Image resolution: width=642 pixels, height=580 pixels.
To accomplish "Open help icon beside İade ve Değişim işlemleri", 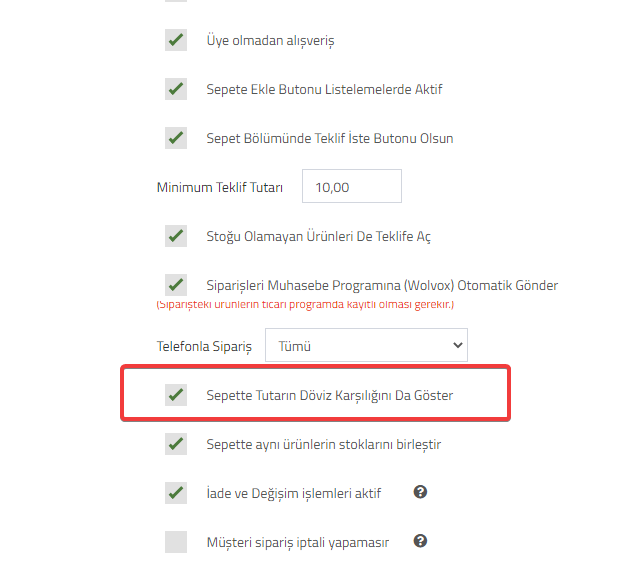I will pyautogui.click(x=420, y=492).
